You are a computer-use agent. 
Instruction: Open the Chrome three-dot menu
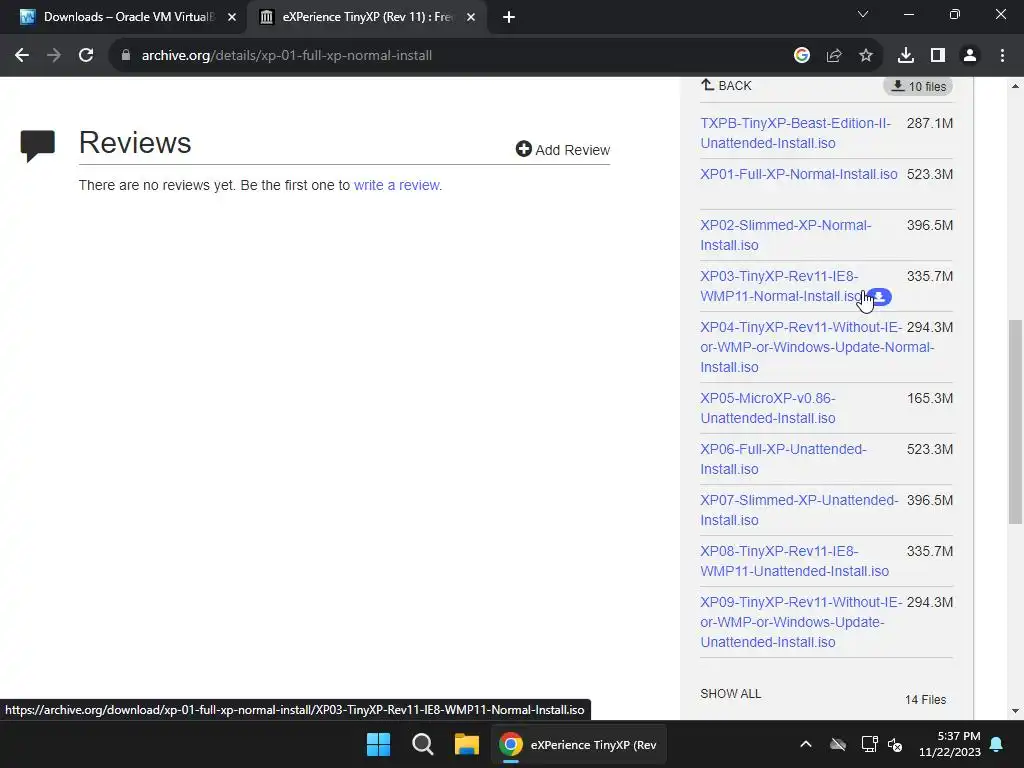(1002, 56)
